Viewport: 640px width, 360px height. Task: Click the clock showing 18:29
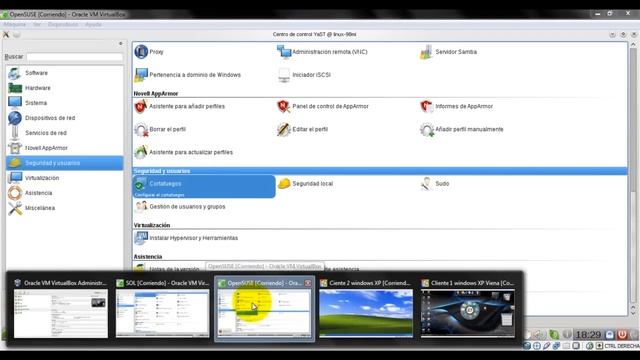[x=588, y=335]
